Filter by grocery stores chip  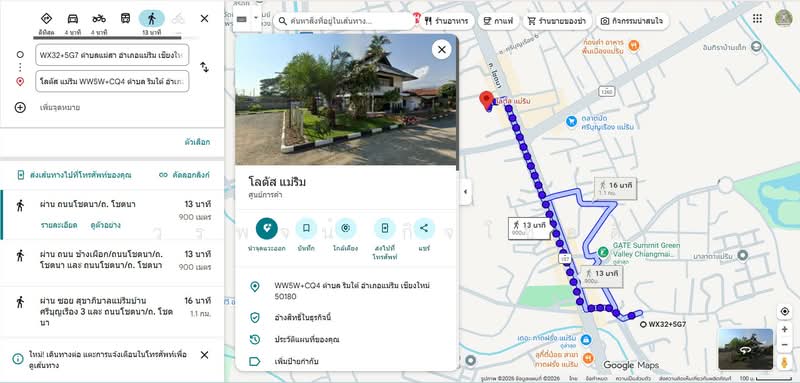point(557,21)
